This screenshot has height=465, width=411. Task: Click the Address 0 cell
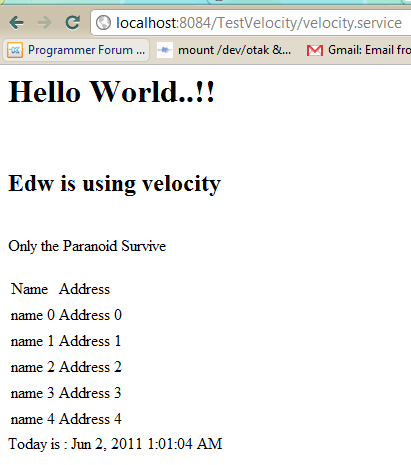(x=90, y=315)
